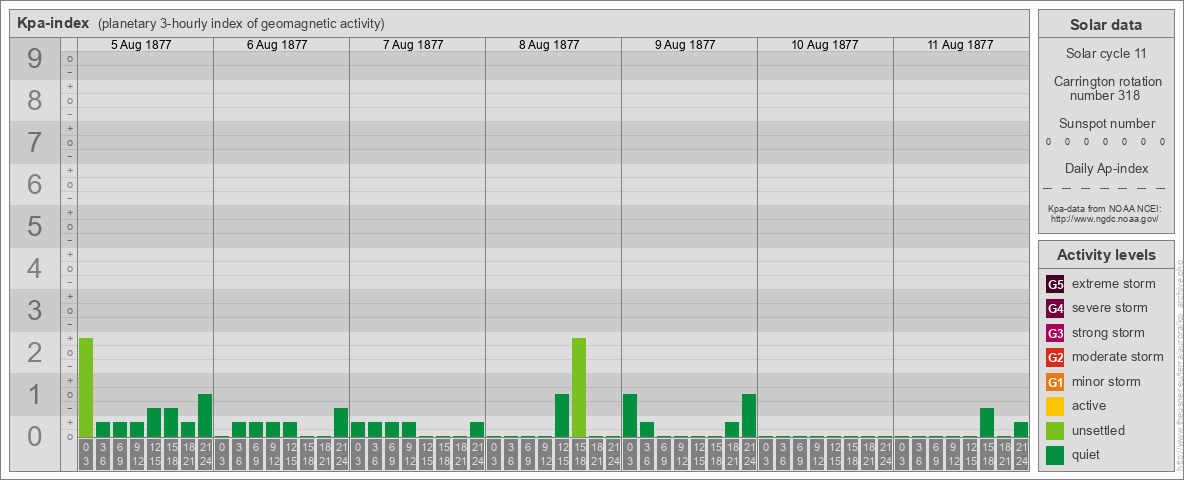Screen dimensions: 1184x480
Task: Click the '21 24' hour label under 7 Aug
Action: tap(477, 454)
